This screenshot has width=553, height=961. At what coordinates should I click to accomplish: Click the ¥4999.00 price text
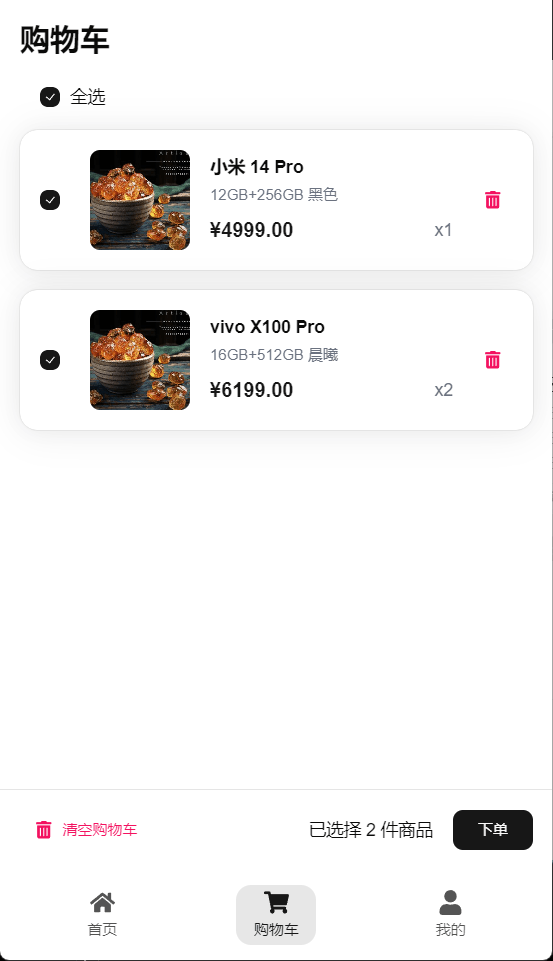[x=251, y=230]
